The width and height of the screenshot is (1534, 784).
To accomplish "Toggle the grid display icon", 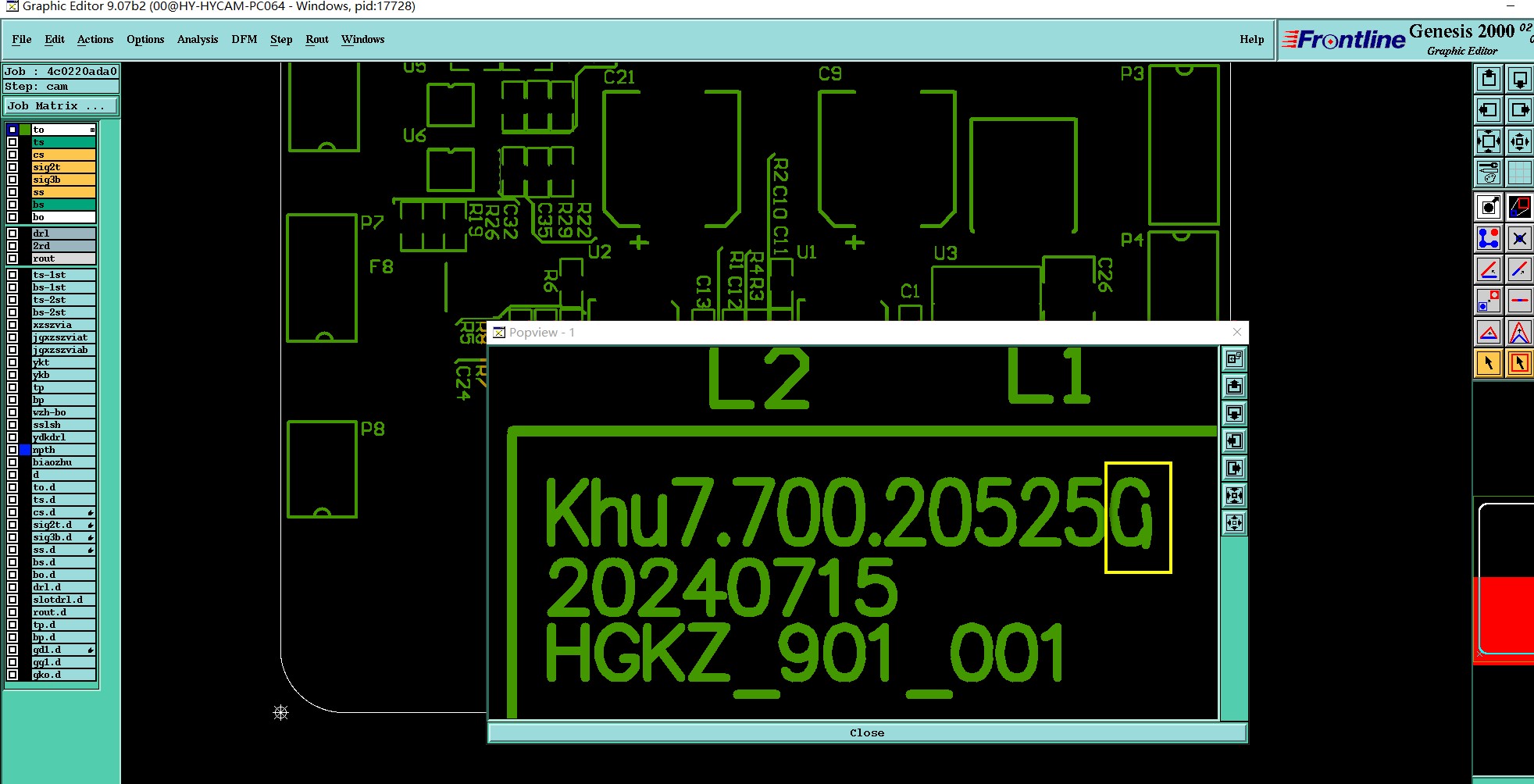I will [x=1519, y=173].
